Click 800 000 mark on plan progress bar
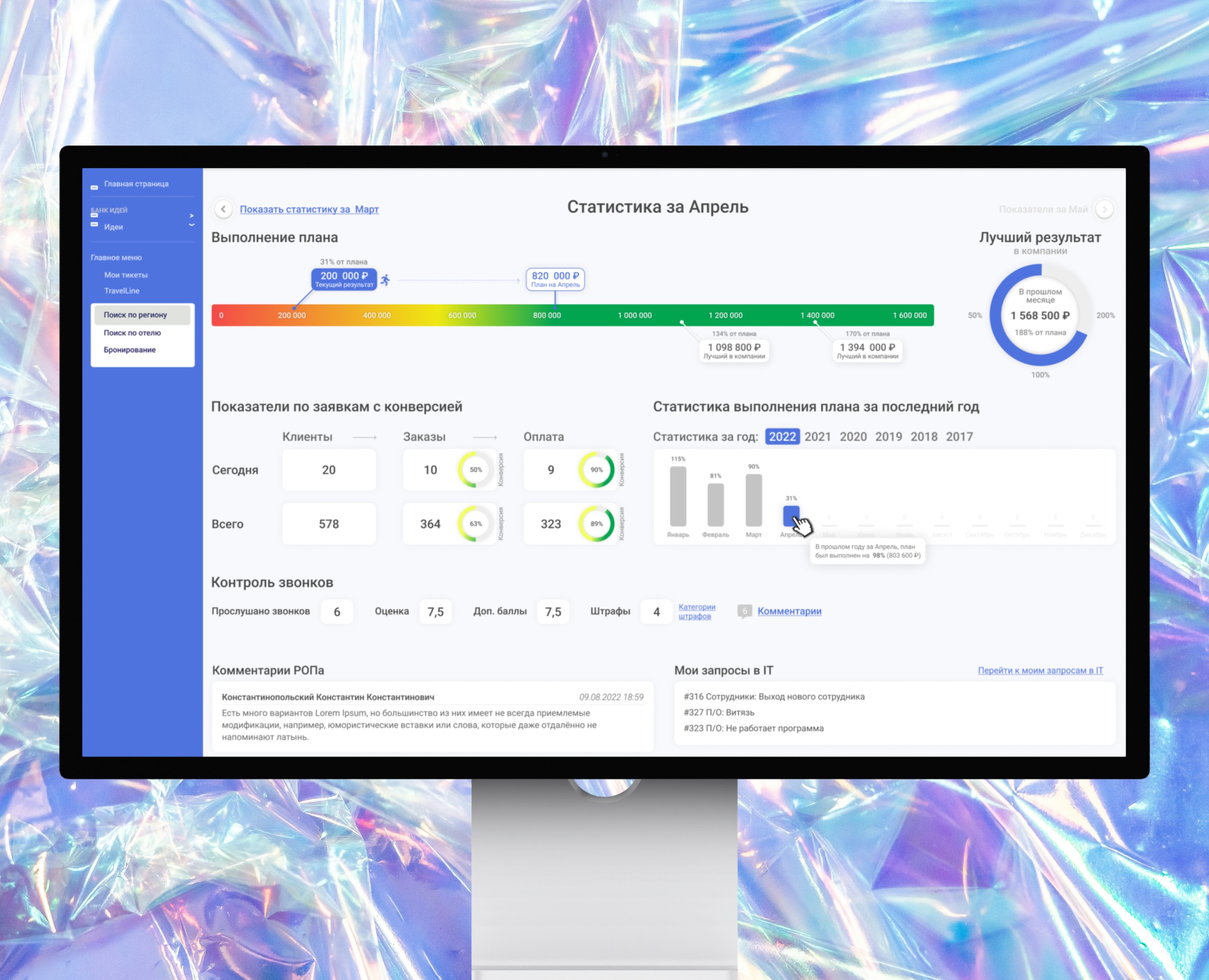Viewport: 1209px width, 980px height. coord(547,315)
